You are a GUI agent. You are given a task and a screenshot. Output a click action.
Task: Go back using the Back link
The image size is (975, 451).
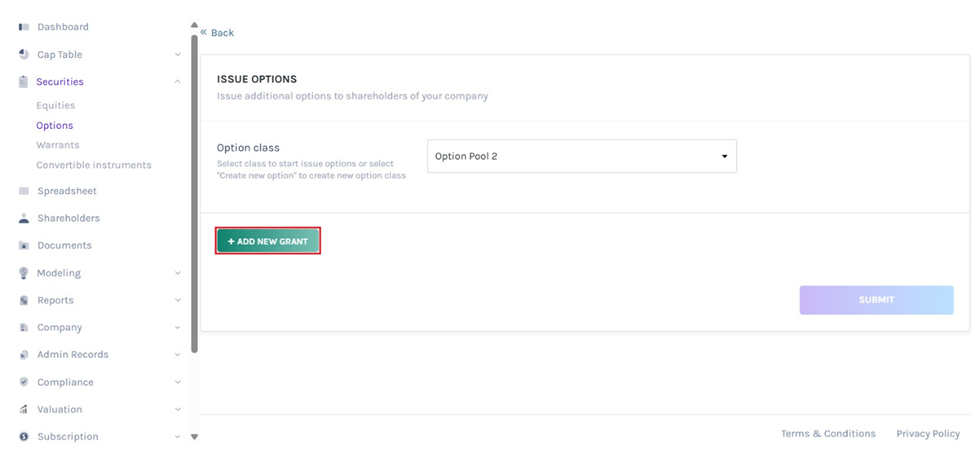(218, 33)
